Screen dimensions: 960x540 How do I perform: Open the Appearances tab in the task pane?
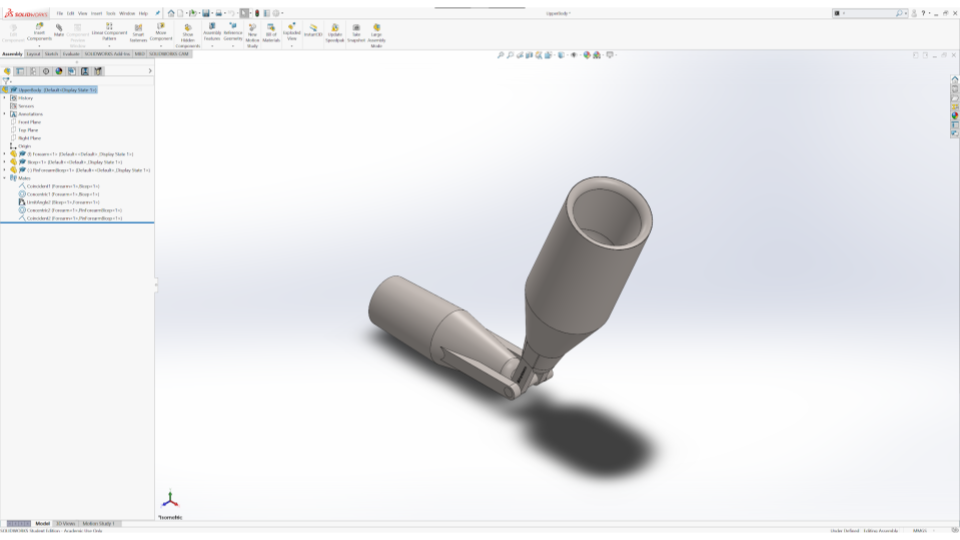click(x=955, y=115)
